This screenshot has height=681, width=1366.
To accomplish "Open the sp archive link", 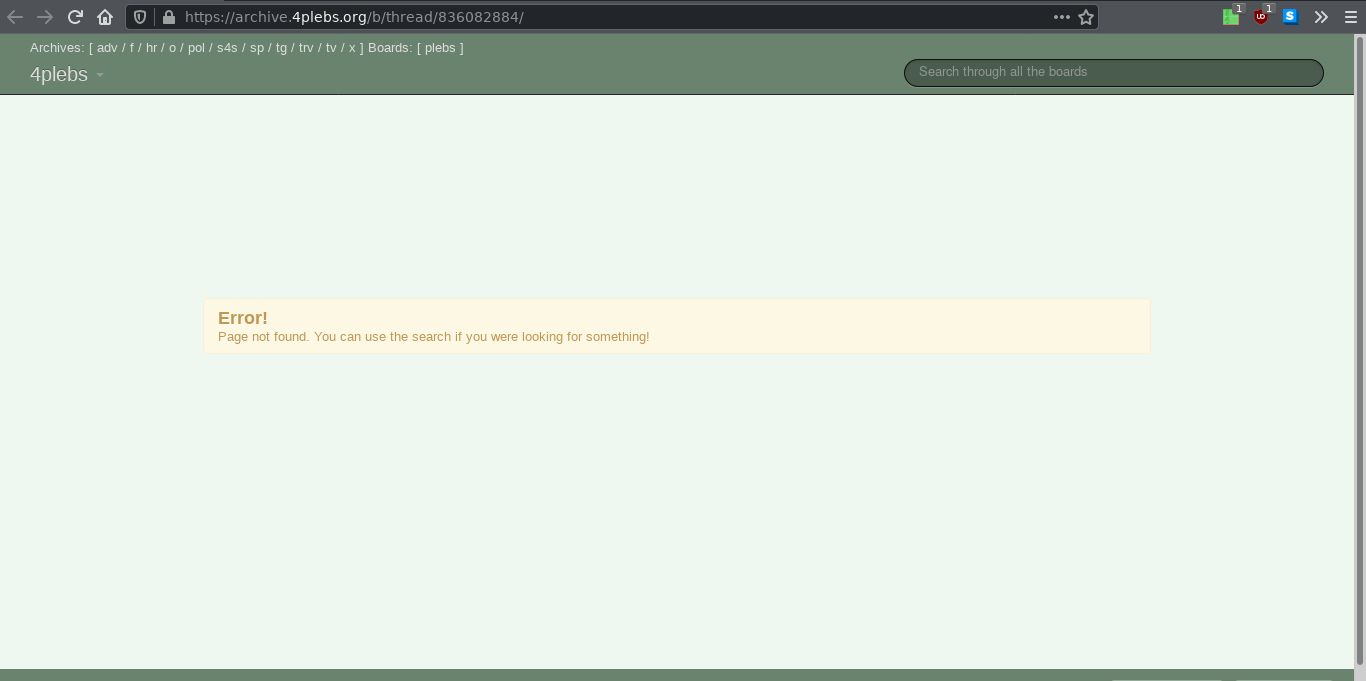I will tap(257, 48).
